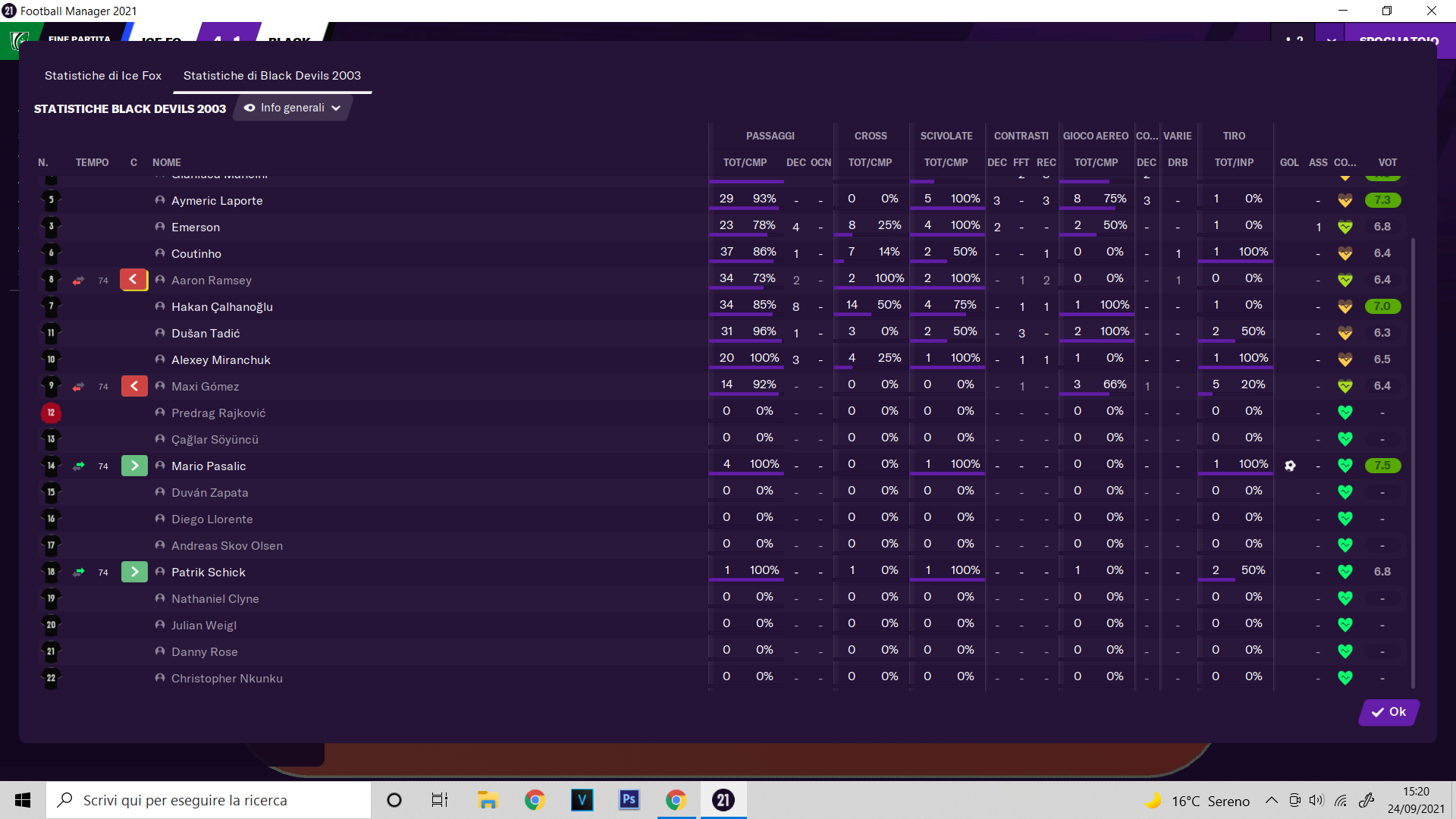Open Photoshop from the taskbar
This screenshot has height=819, width=1456.
tap(629, 800)
